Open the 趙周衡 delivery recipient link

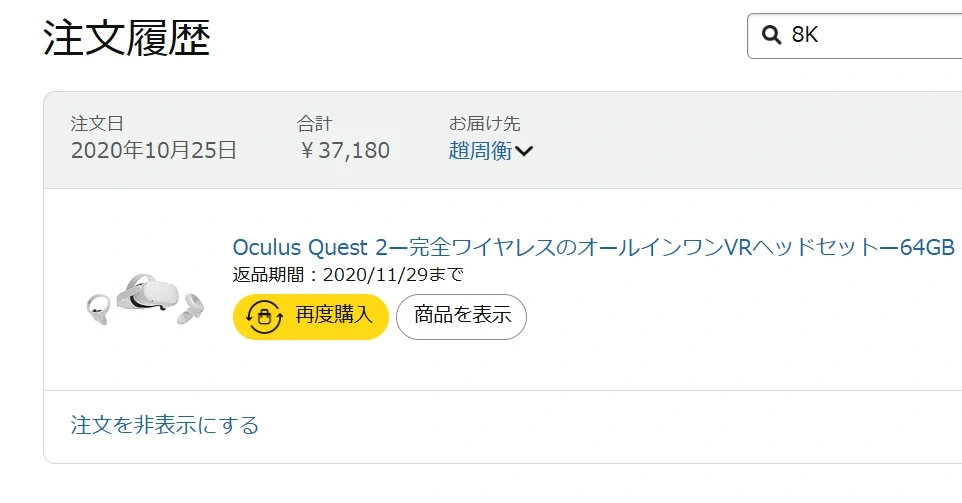[x=480, y=151]
